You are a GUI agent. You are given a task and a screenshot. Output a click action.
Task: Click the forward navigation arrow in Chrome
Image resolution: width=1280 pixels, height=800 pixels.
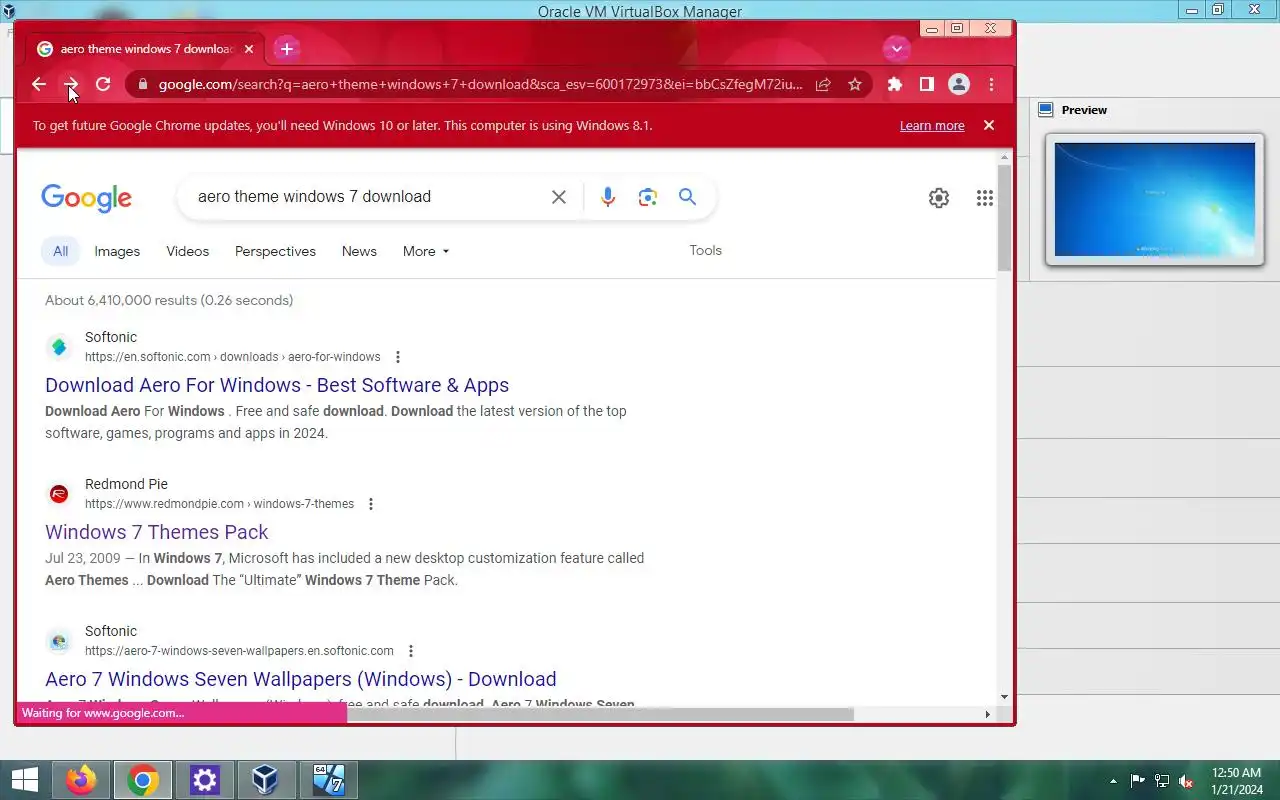[71, 85]
